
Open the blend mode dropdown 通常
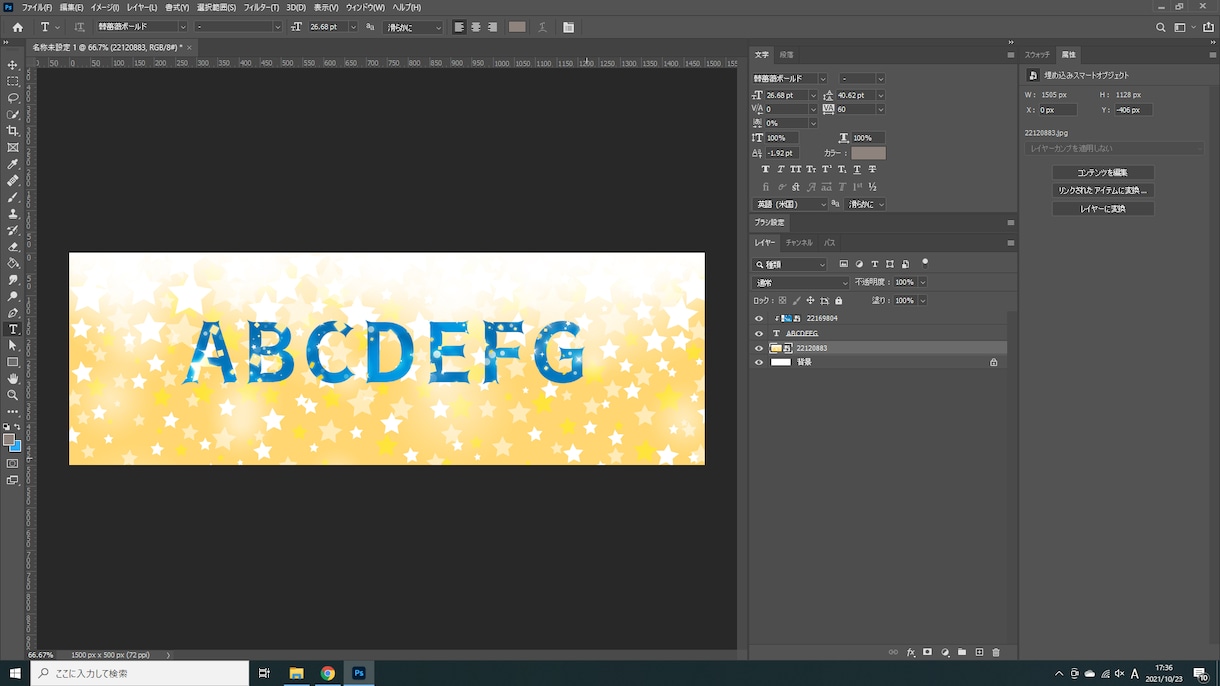click(801, 283)
